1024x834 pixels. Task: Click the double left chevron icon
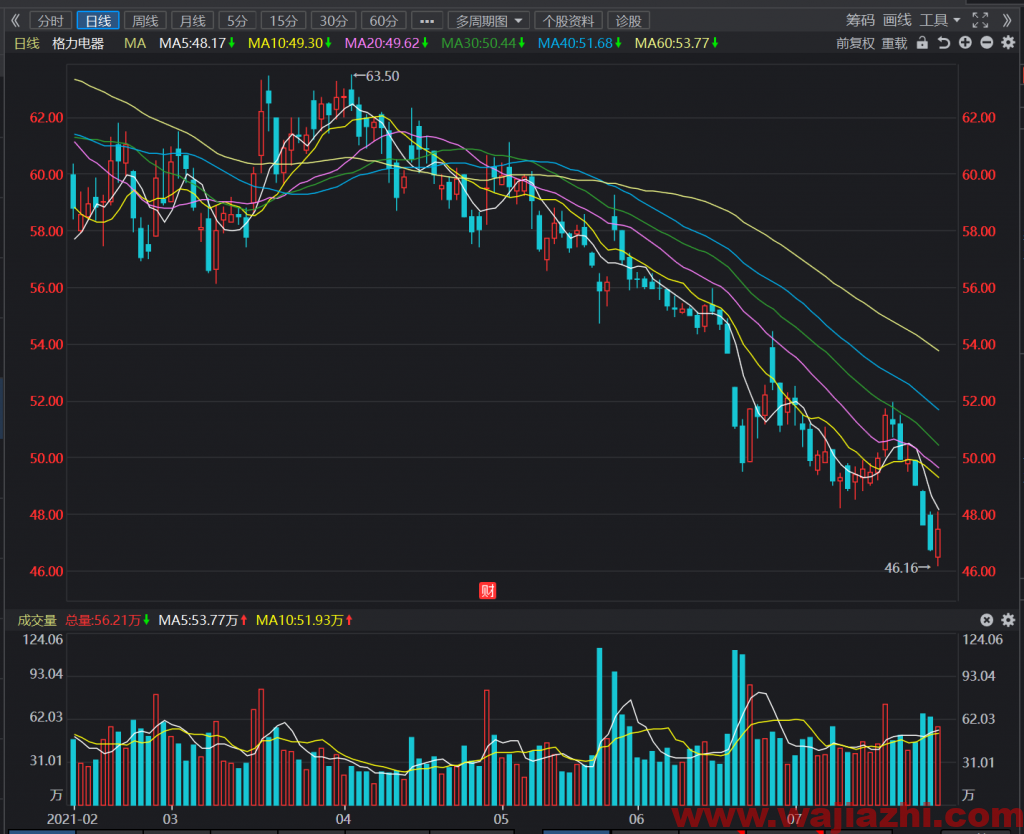tap(16, 21)
